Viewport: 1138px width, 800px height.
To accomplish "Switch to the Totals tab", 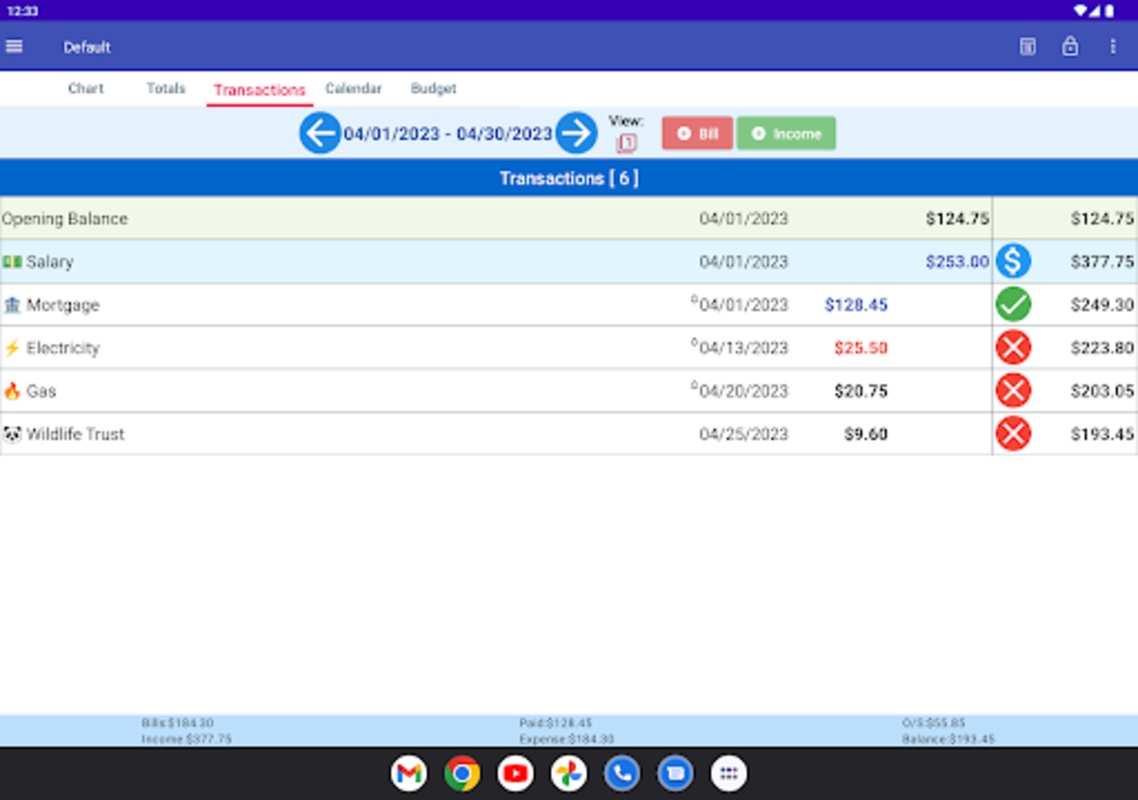I will [x=165, y=89].
